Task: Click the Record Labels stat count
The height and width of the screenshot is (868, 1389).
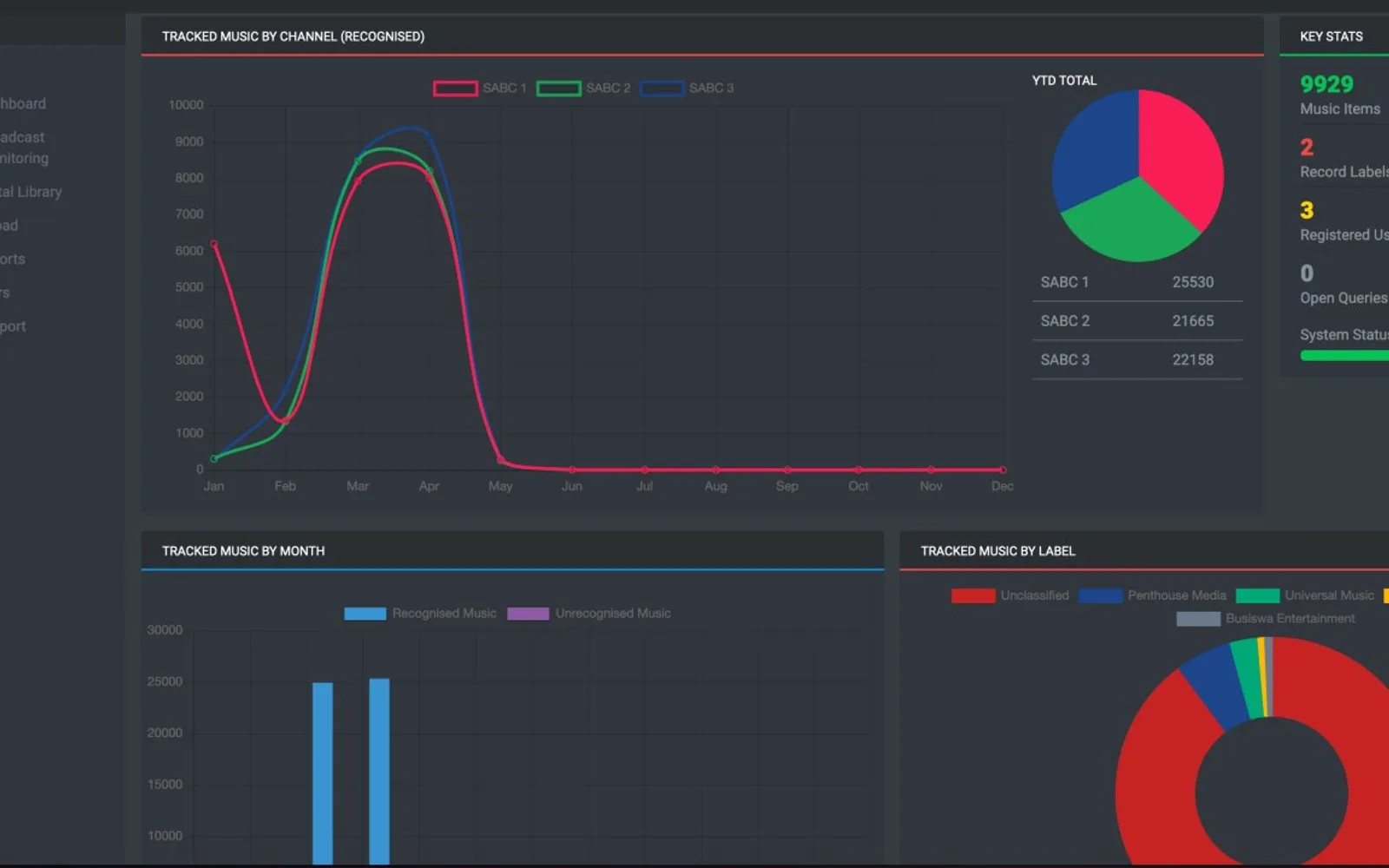Action: (x=1307, y=148)
